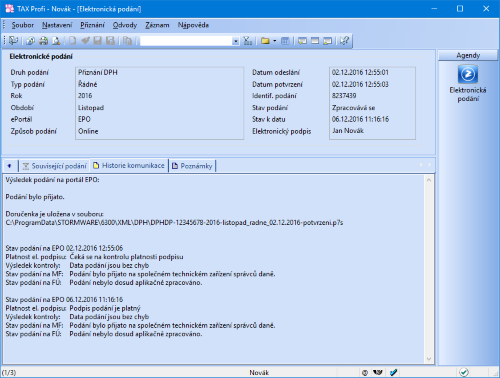Click the filter funnel toolbar icon

coord(248,41)
